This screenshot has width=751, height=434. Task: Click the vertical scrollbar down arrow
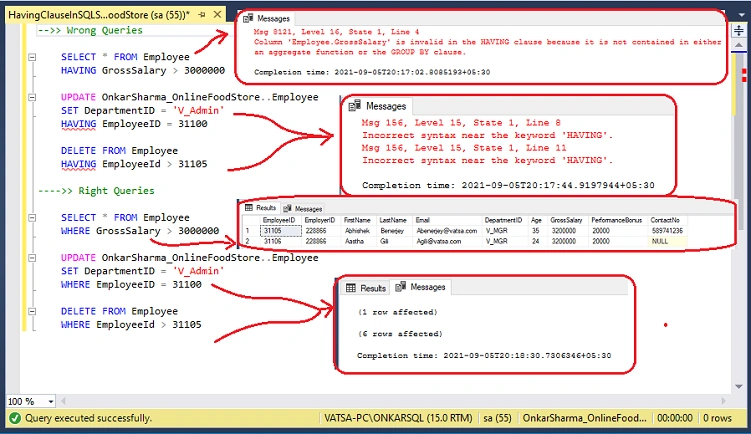click(739, 387)
